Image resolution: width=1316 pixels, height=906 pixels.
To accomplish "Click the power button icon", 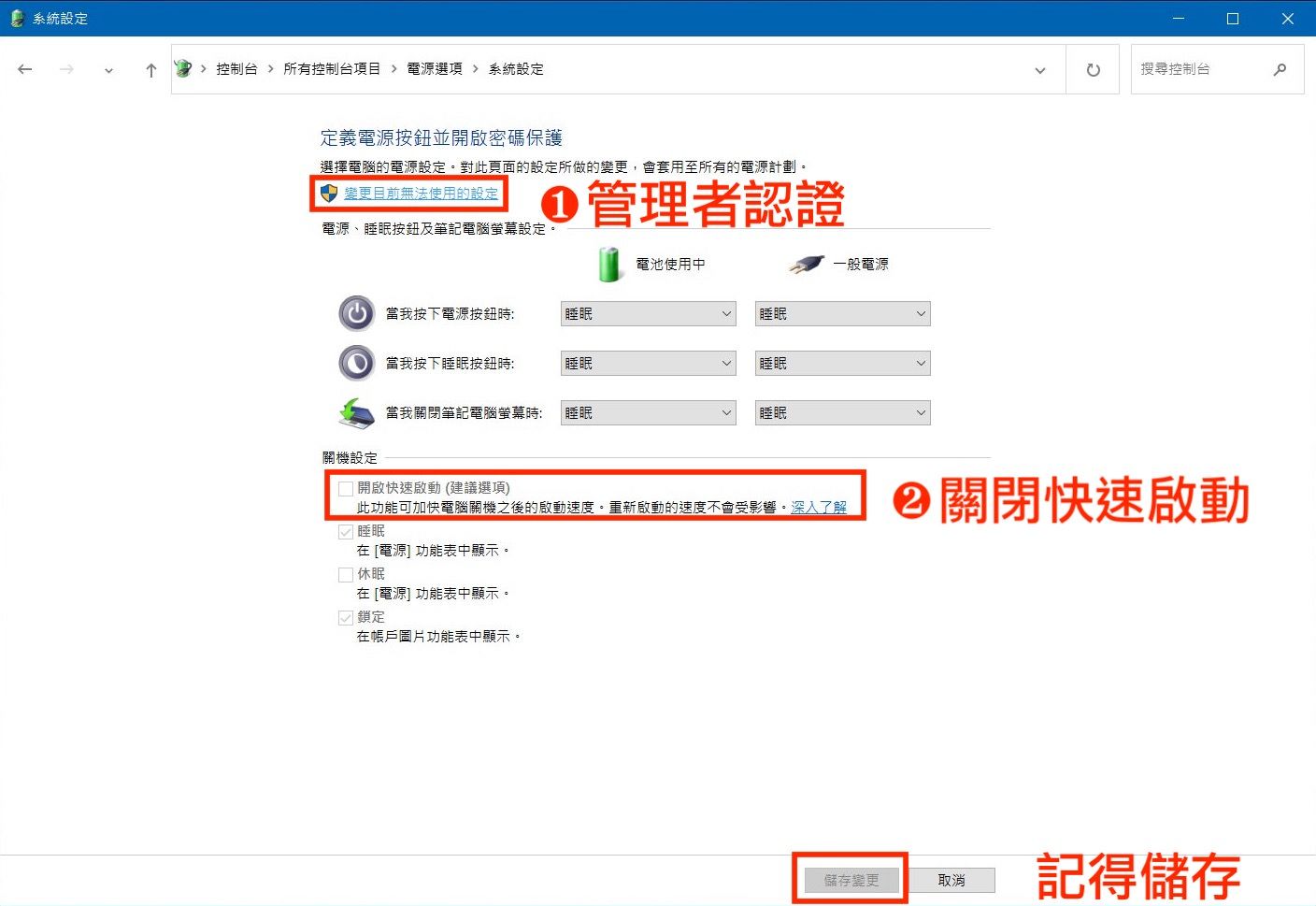I will point(356,314).
